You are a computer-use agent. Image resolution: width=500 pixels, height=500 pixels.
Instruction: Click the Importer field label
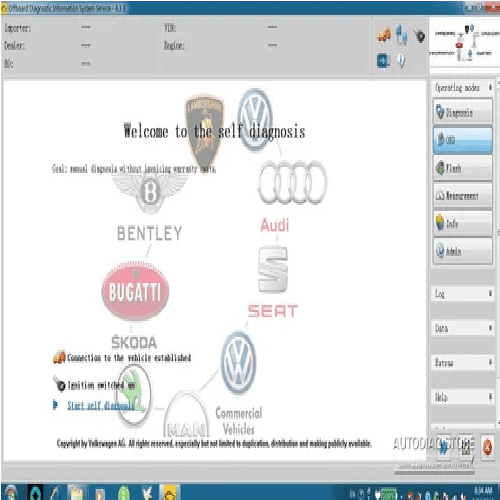point(18,28)
